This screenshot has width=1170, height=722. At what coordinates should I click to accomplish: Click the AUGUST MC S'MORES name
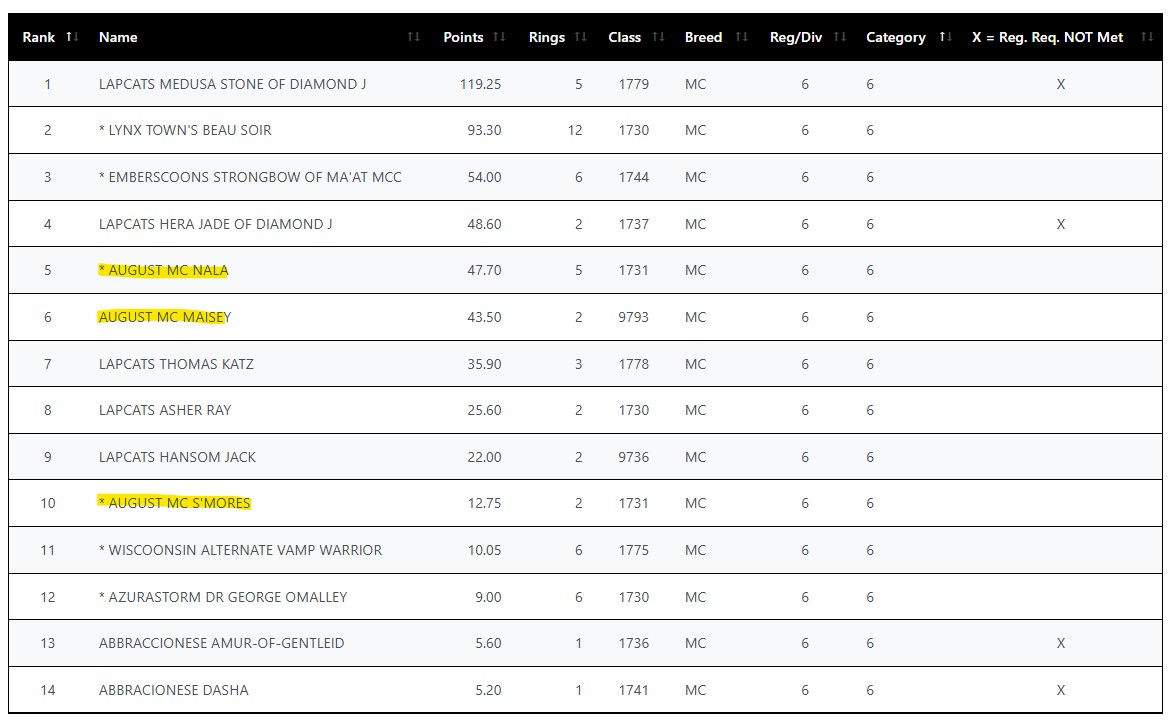click(x=174, y=503)
